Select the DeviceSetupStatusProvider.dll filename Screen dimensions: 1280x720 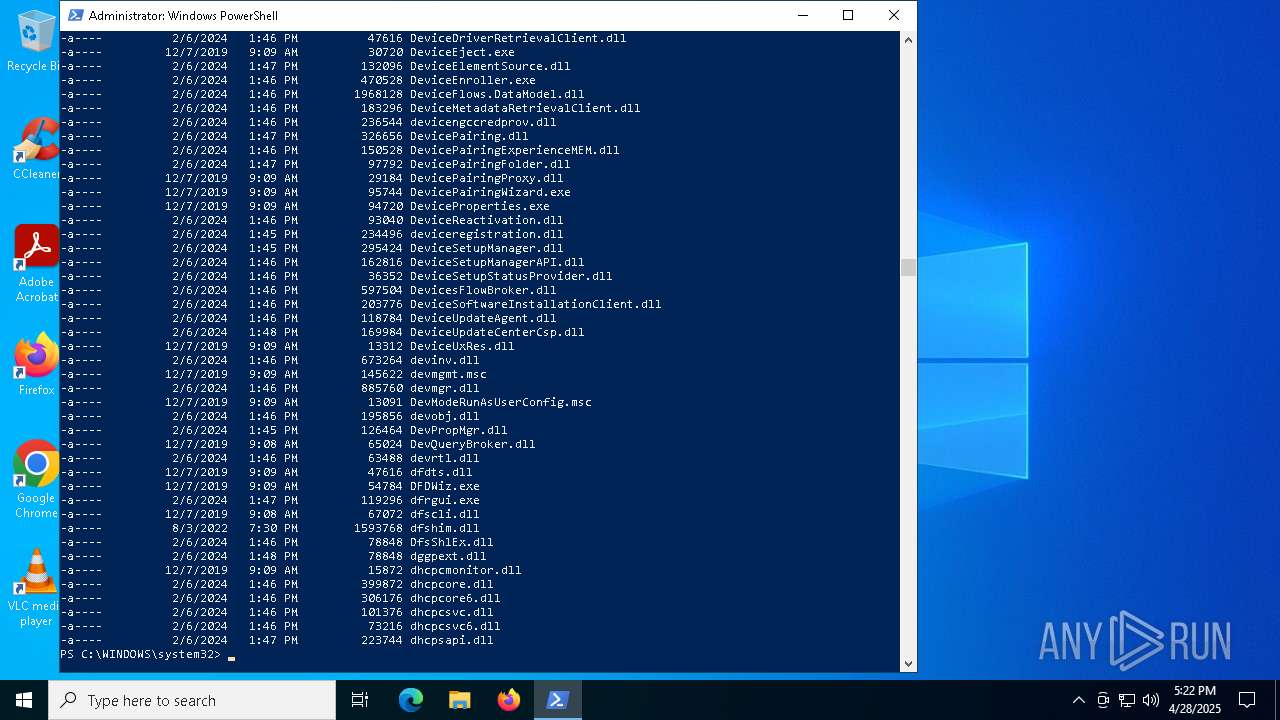click(x=511, y=276)
